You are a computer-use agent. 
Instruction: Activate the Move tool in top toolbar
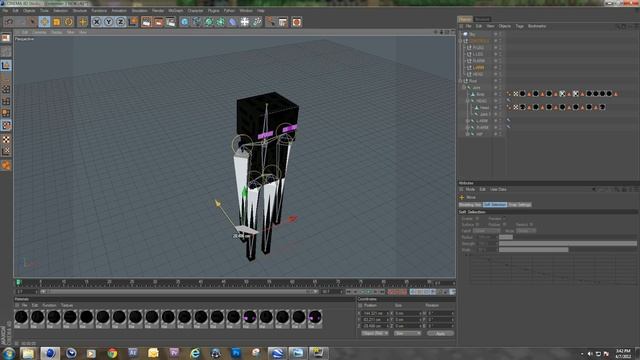pos(44,22)
